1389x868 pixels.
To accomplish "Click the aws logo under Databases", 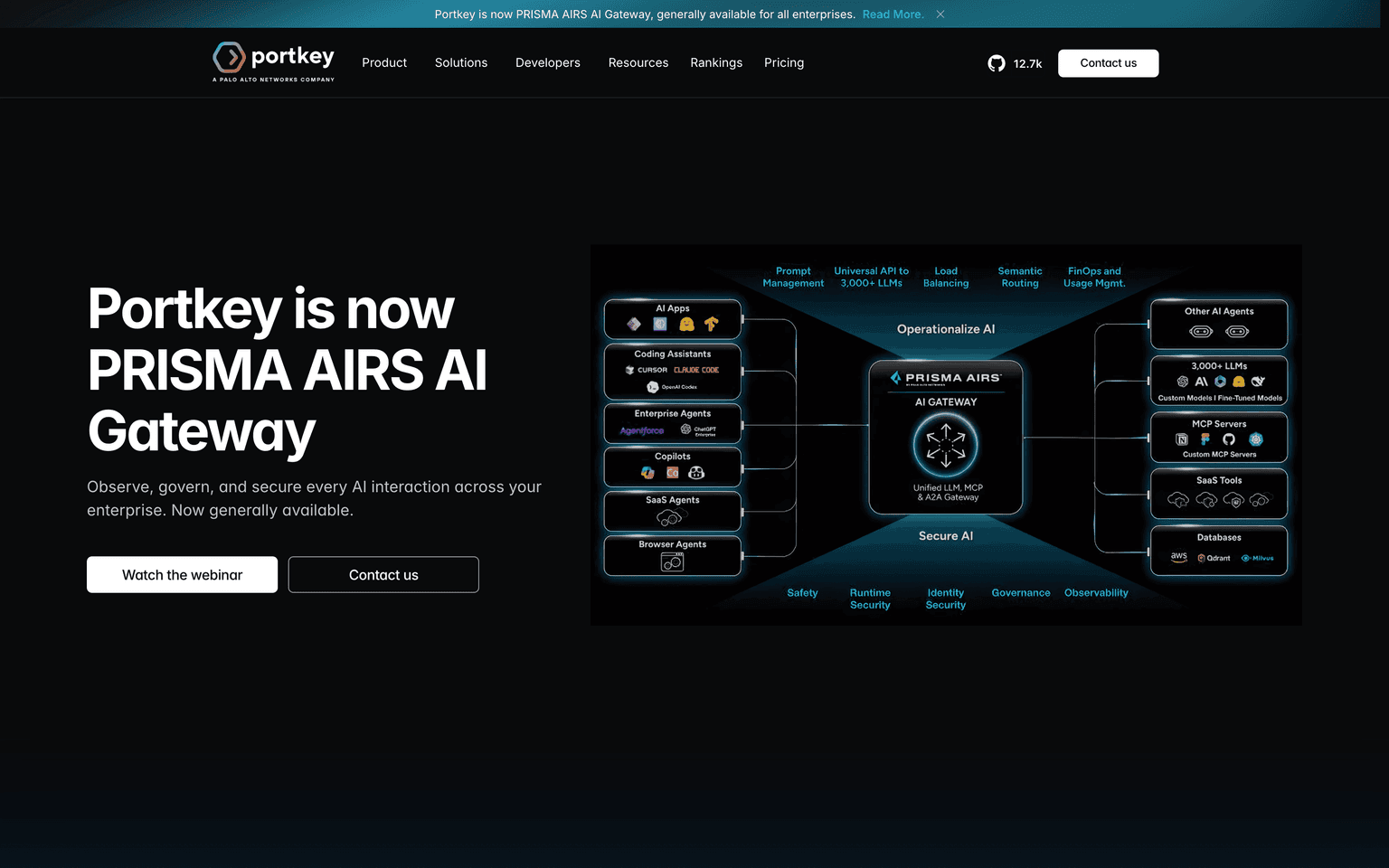I will coord(1179,557).
